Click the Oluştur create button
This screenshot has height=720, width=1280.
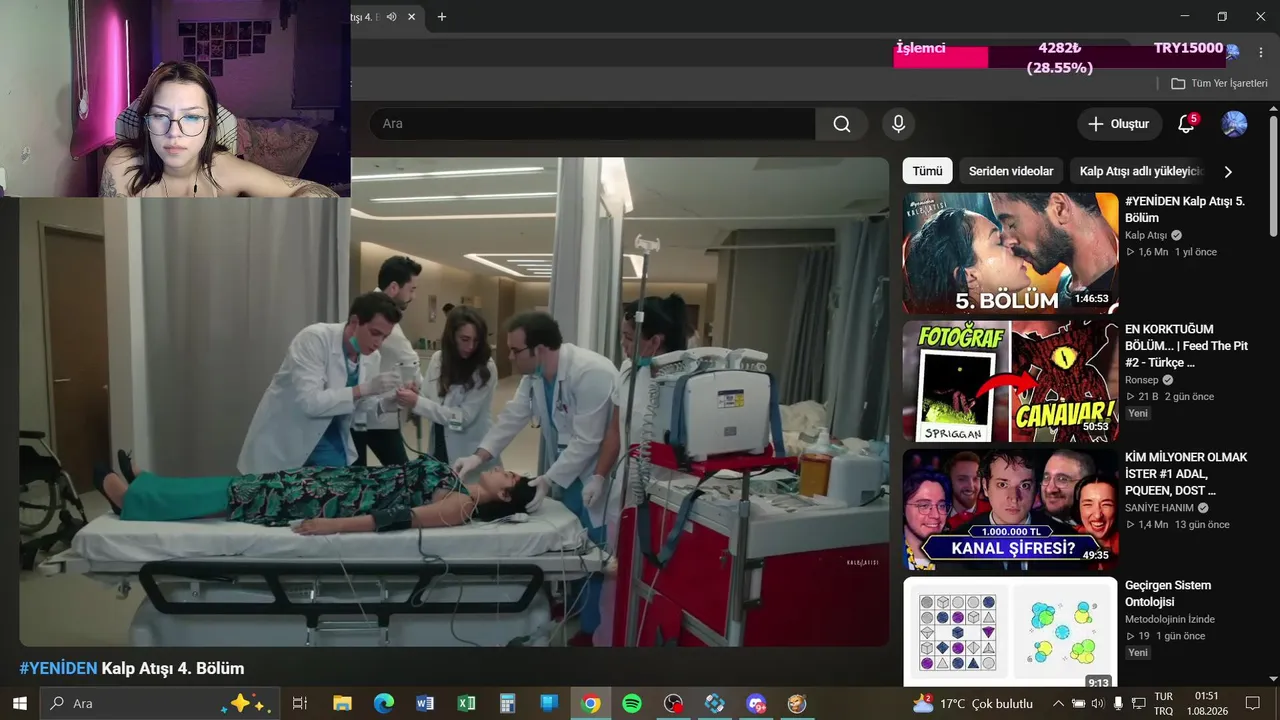pos(1120,124)
